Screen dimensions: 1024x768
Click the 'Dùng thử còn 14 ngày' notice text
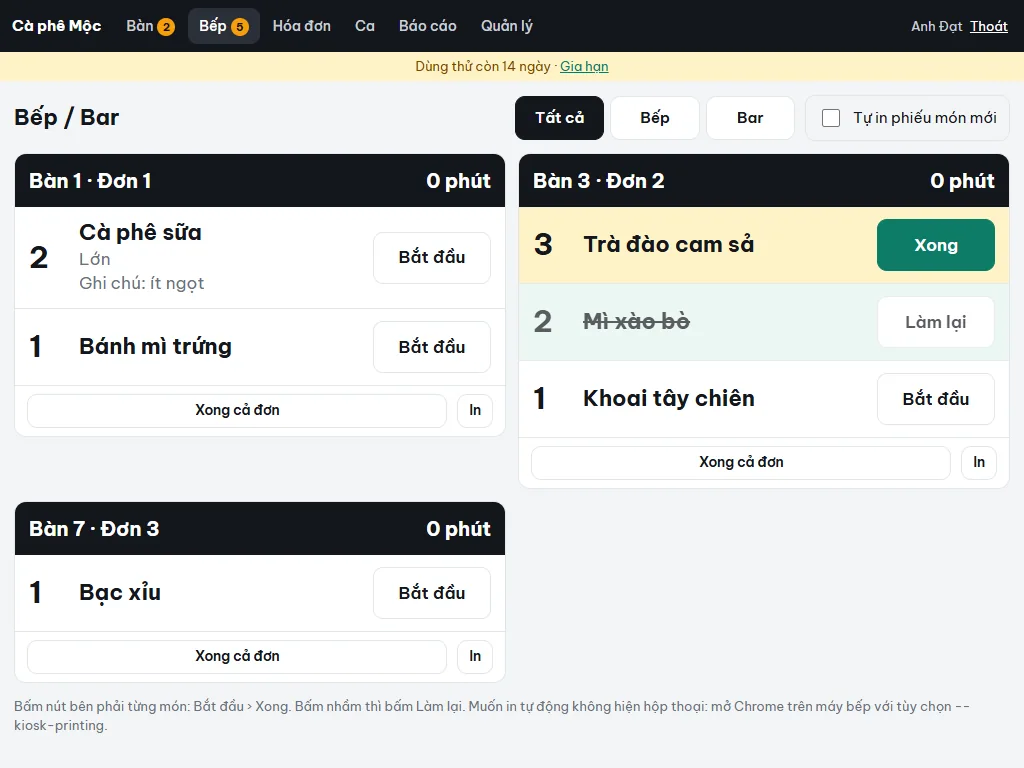point(483,67)
